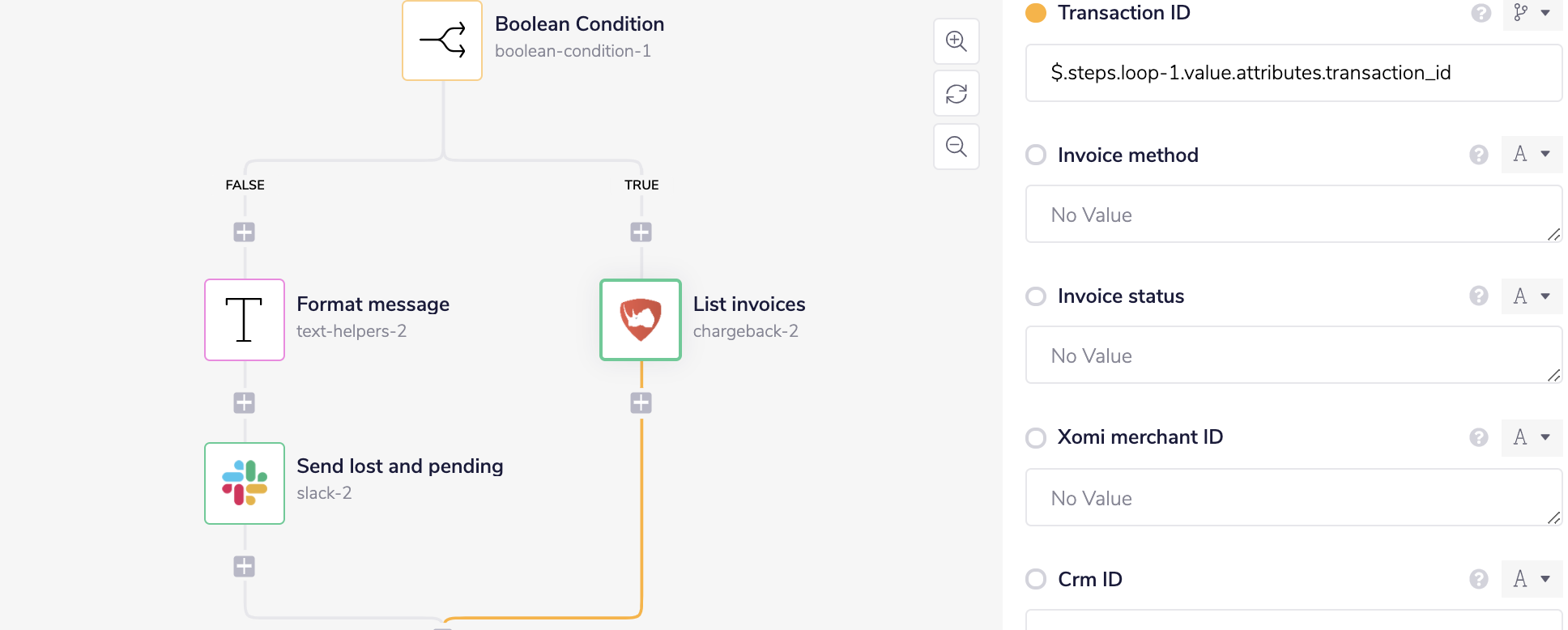Open the Invoice status type dropdown
1568x630 pixels.
pyautogui.click(x=1532, y=296)
